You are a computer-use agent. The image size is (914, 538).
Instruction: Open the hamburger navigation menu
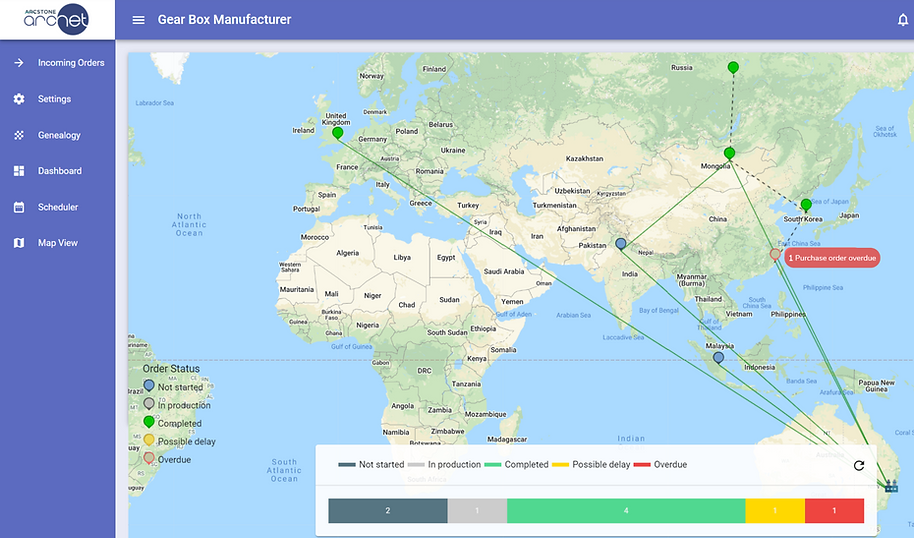[x=138, y=20]
